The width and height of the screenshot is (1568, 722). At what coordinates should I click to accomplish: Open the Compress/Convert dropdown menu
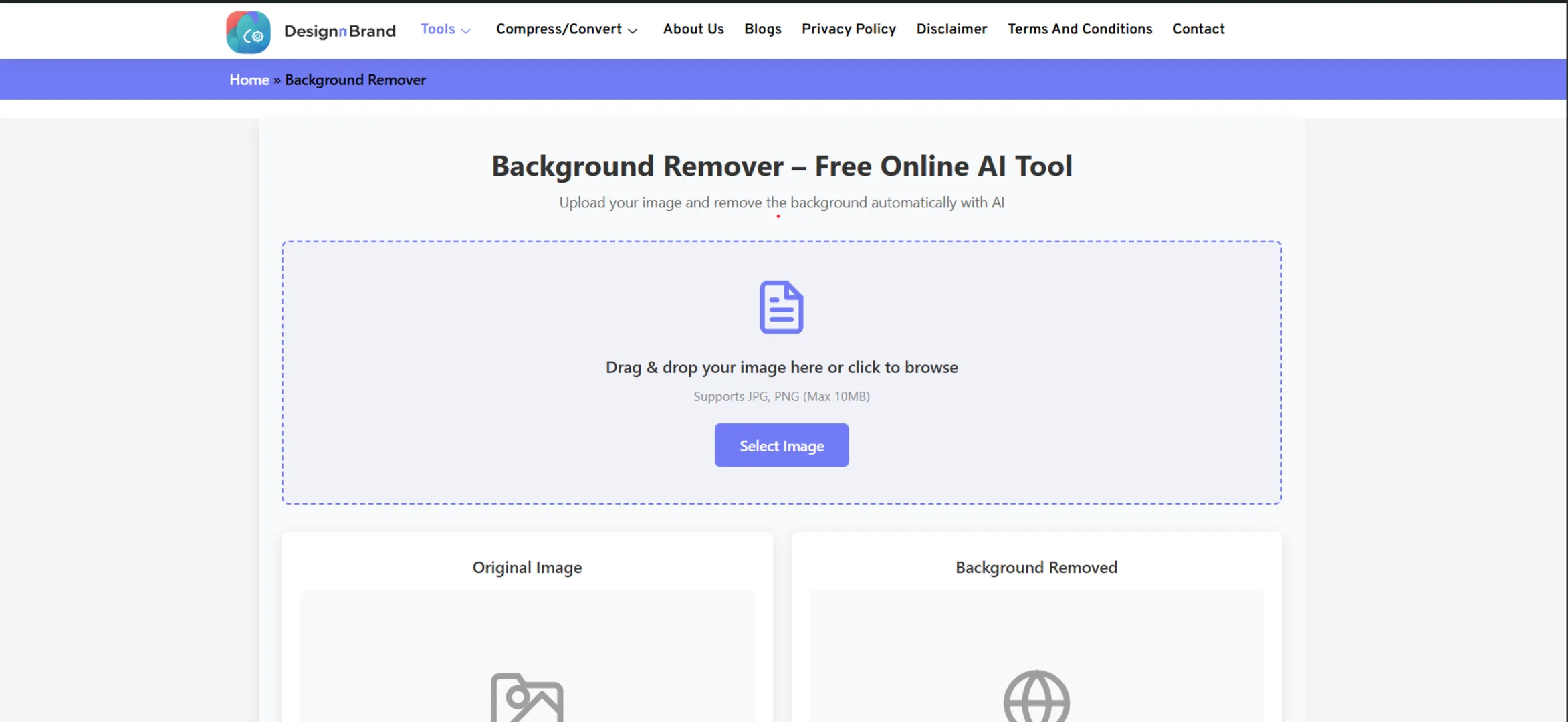[566, 29]
